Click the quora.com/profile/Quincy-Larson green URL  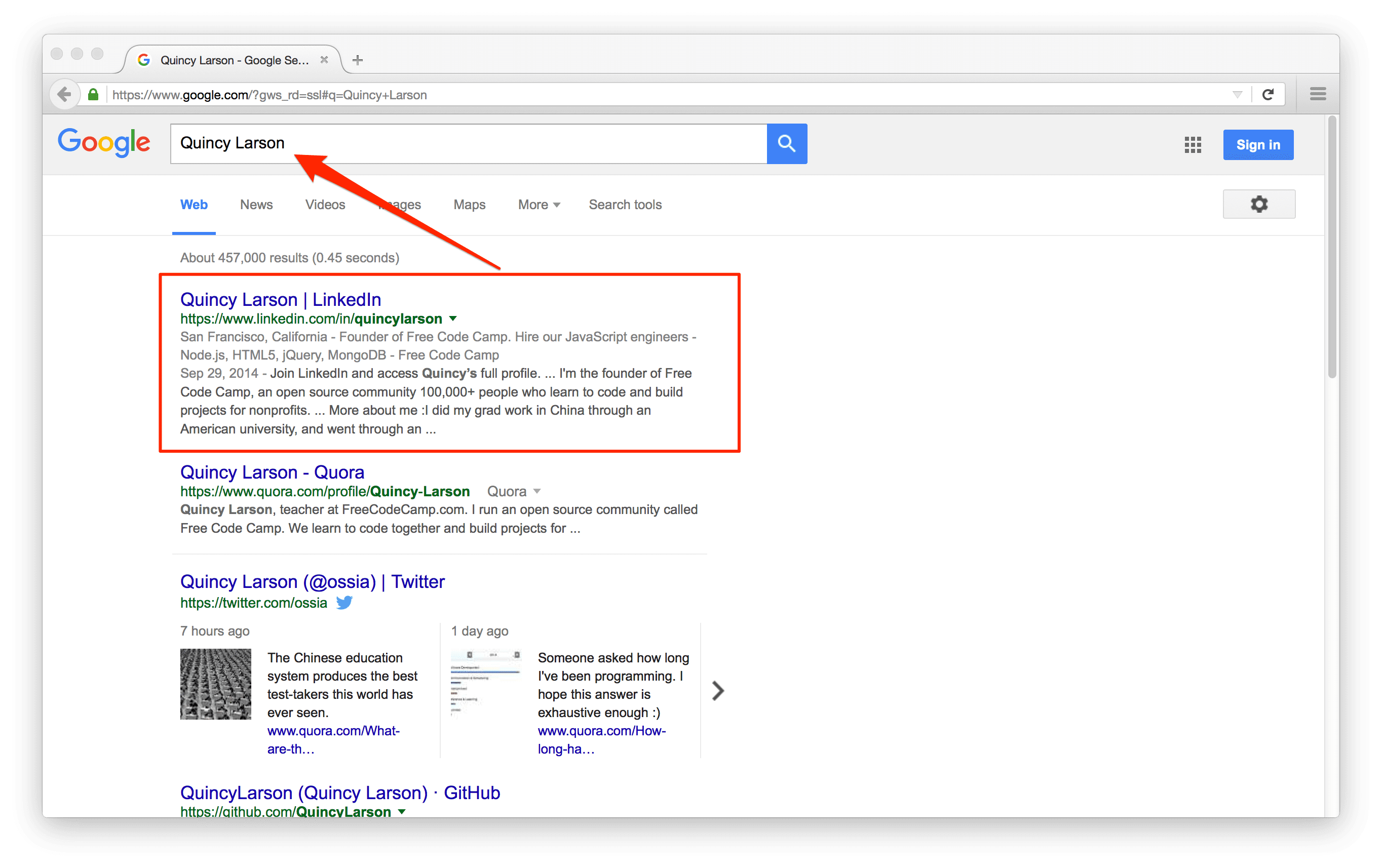(x=325, y=491)
